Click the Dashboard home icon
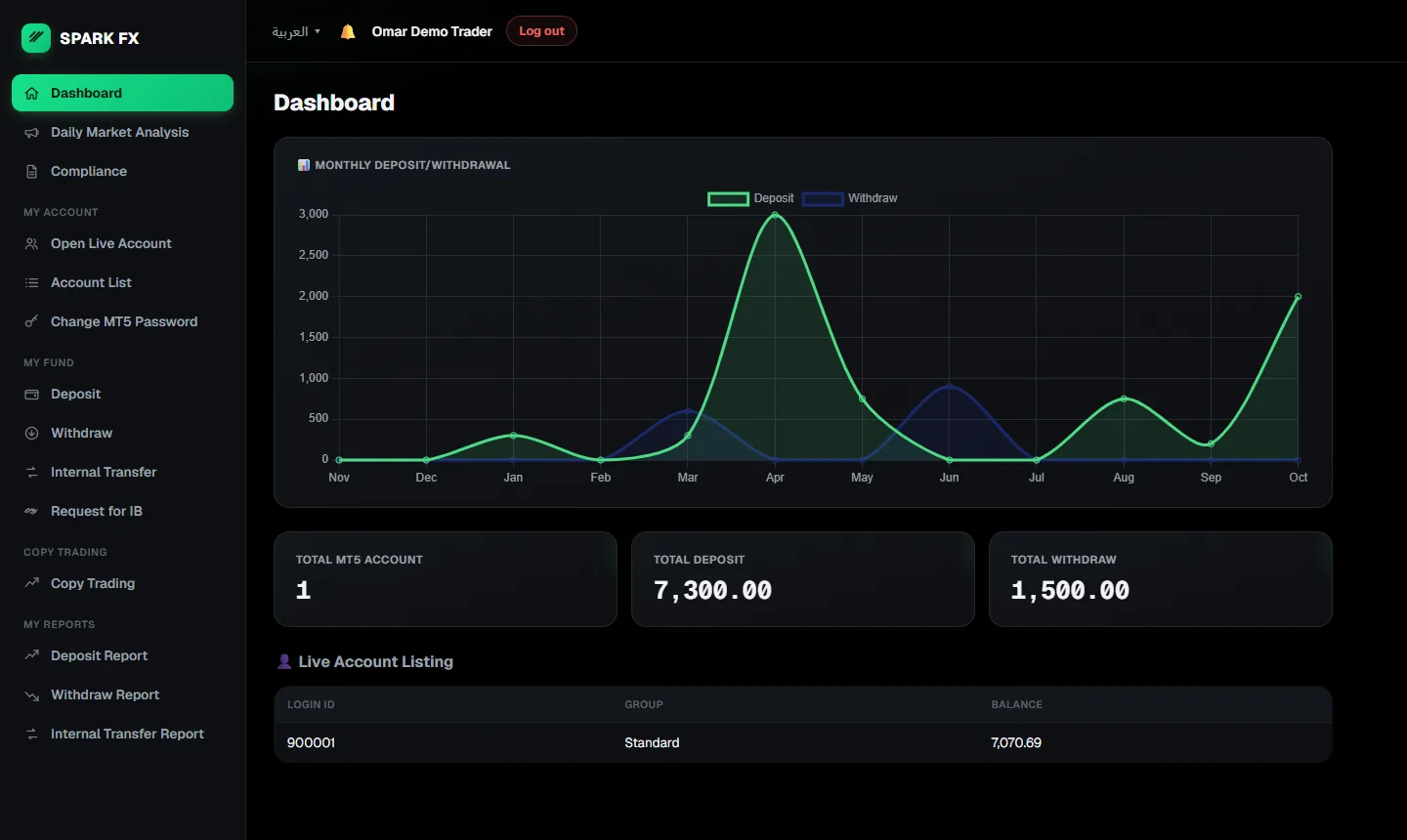This screenshot has width=1407, height=840. click(x=31, y=94)
